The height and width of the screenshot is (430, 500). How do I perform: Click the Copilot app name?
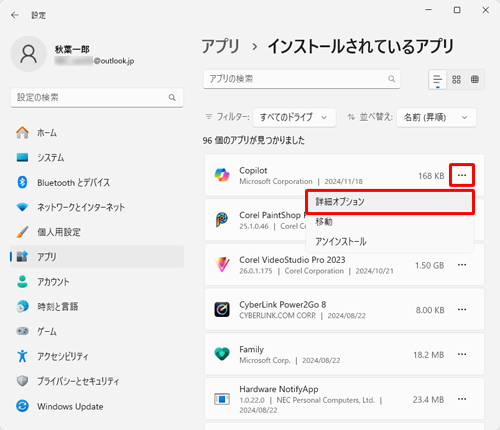click(253, 170)
